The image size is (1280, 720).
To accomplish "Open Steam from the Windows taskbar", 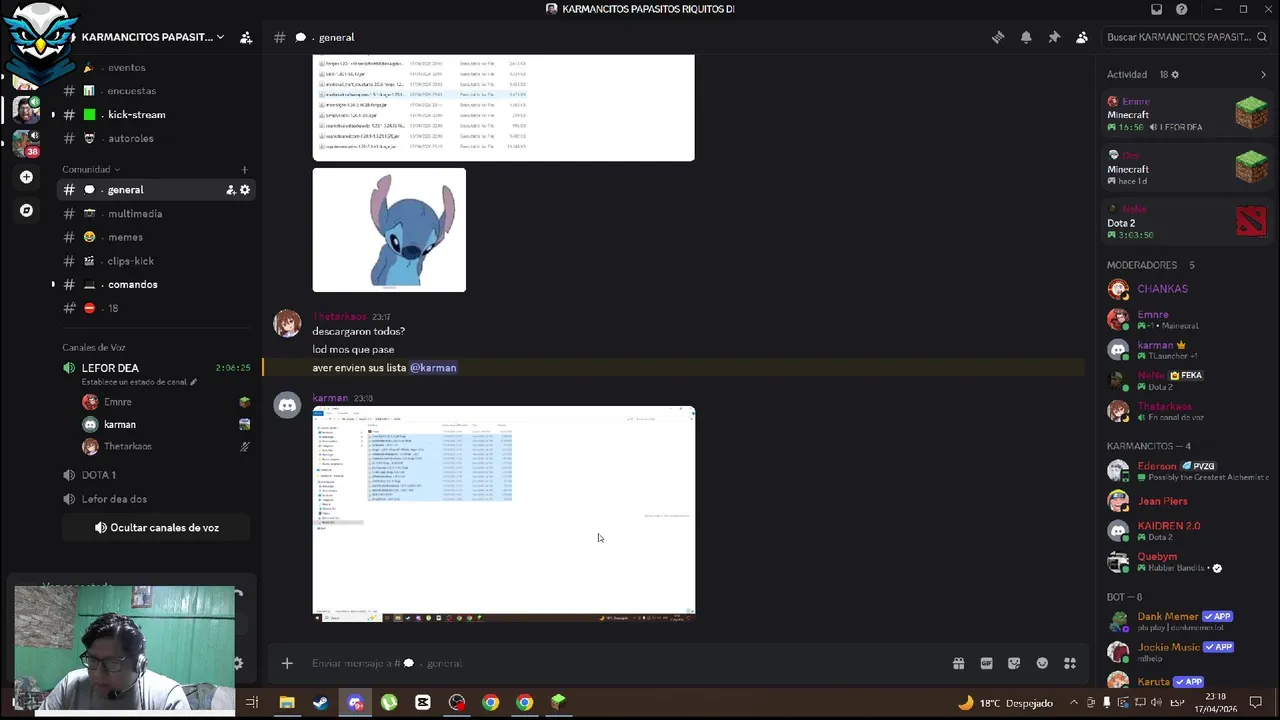I will pos(320,703).
